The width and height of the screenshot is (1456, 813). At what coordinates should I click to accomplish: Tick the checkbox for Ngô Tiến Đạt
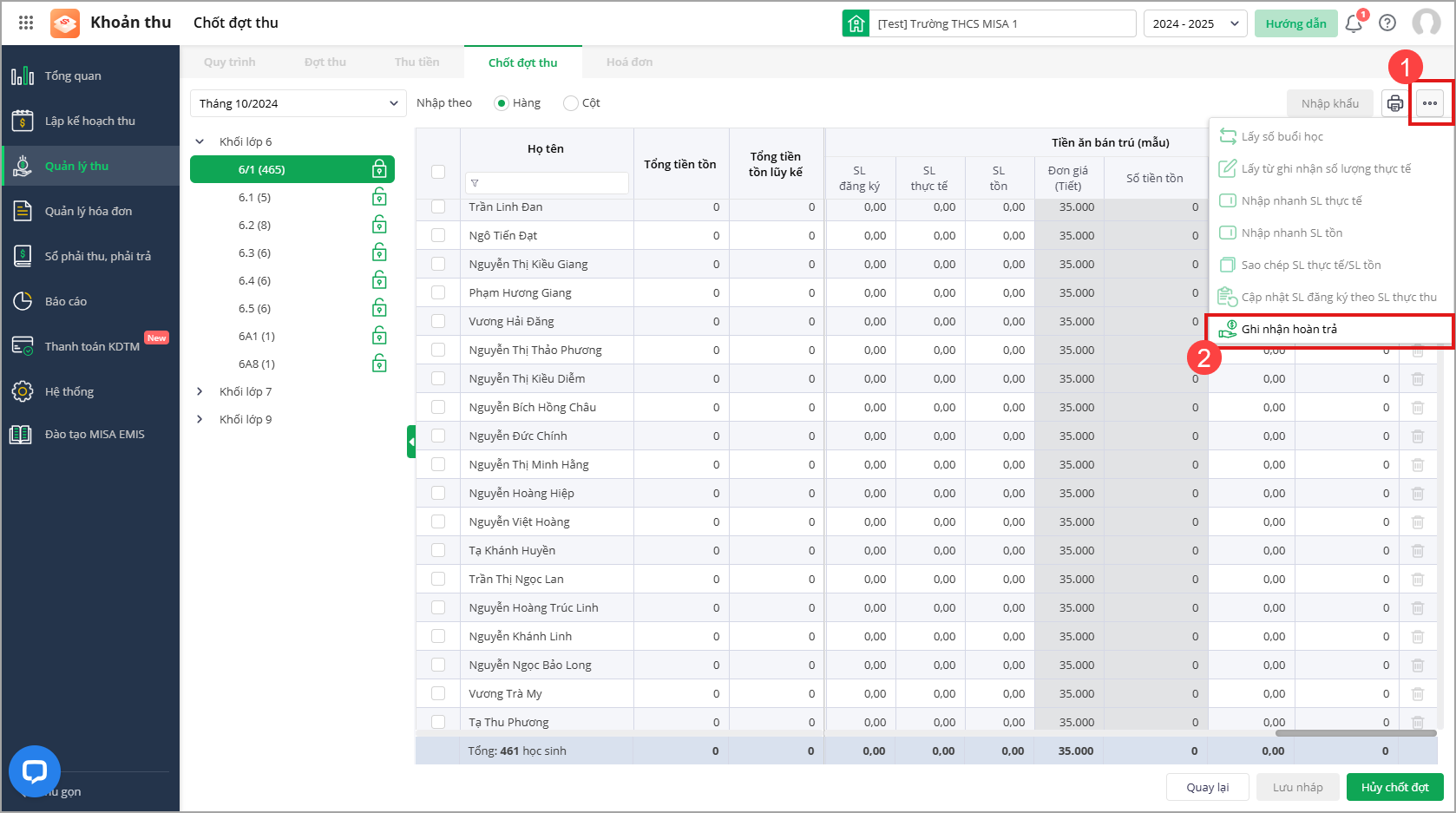tap(438, 235)
